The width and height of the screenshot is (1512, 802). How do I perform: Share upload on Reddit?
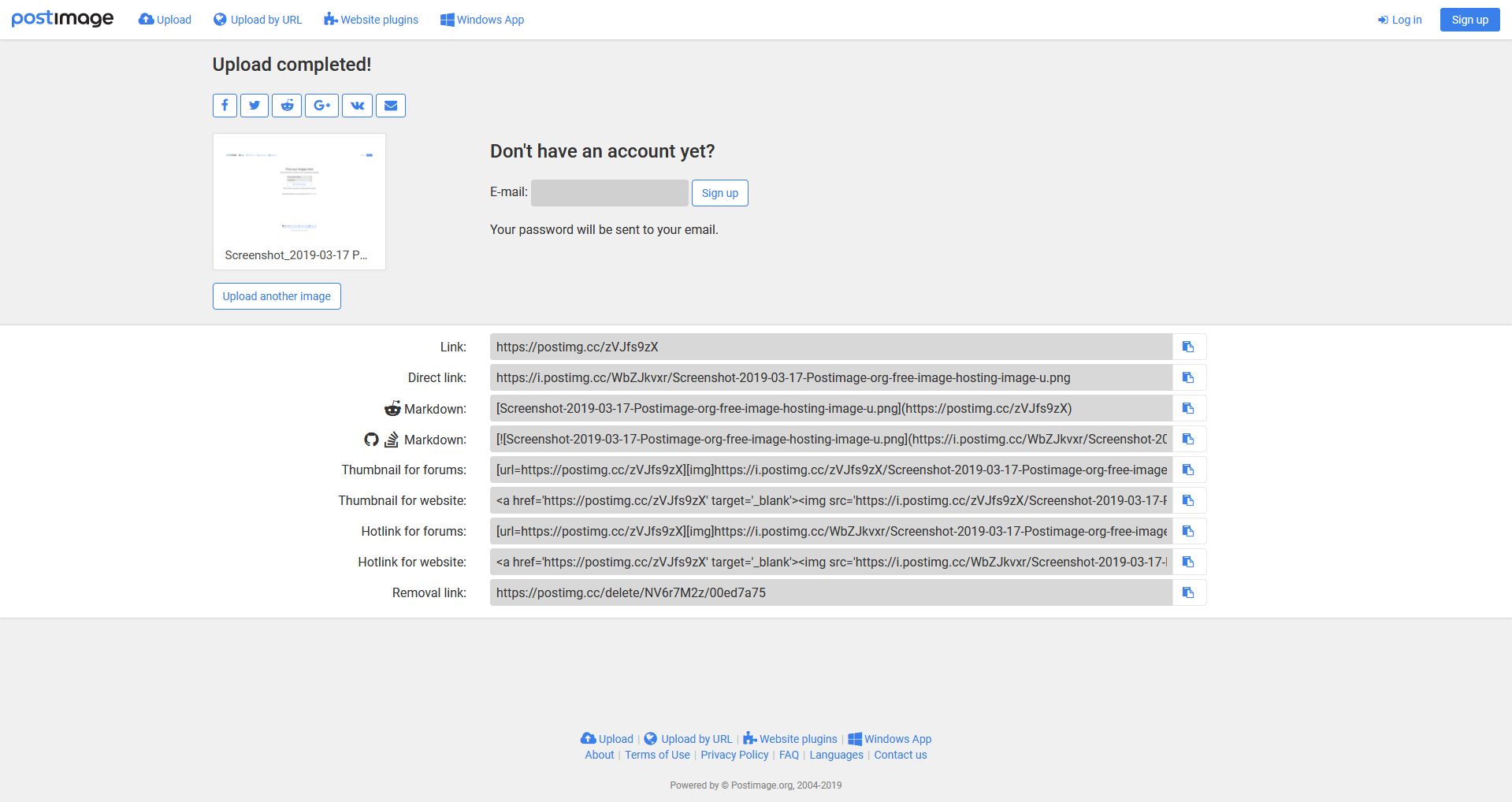point(287,106)
